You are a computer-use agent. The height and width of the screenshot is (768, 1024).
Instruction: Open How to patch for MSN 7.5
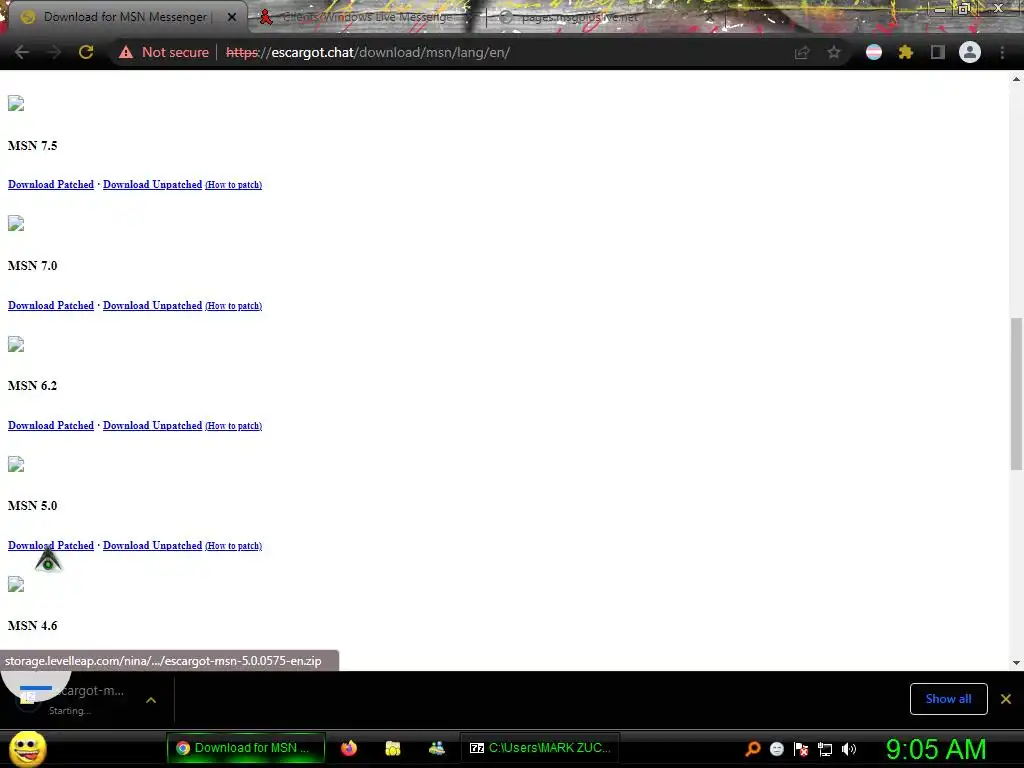click(x=234, y=185)
